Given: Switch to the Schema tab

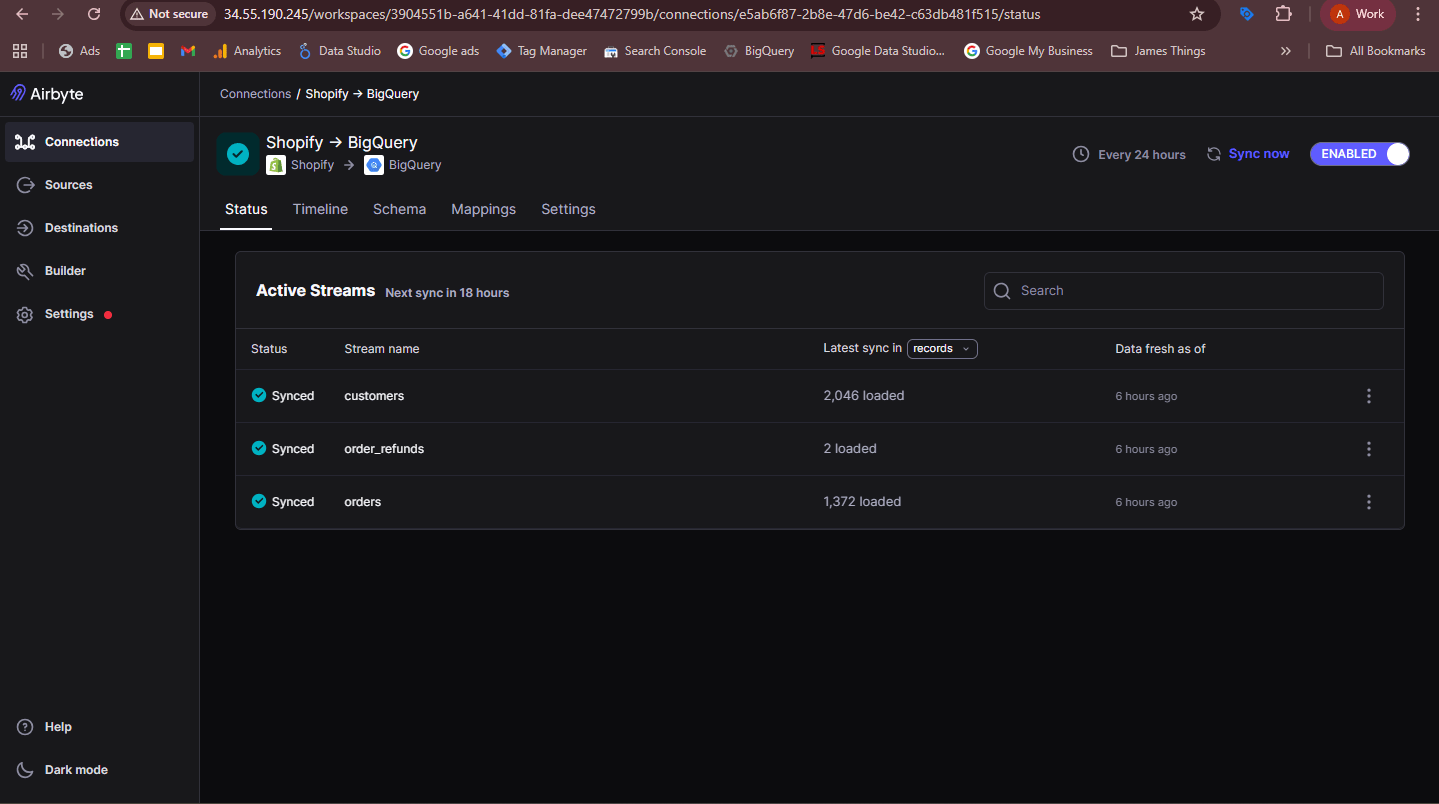Looking at the screenshot, I should 399,209.
